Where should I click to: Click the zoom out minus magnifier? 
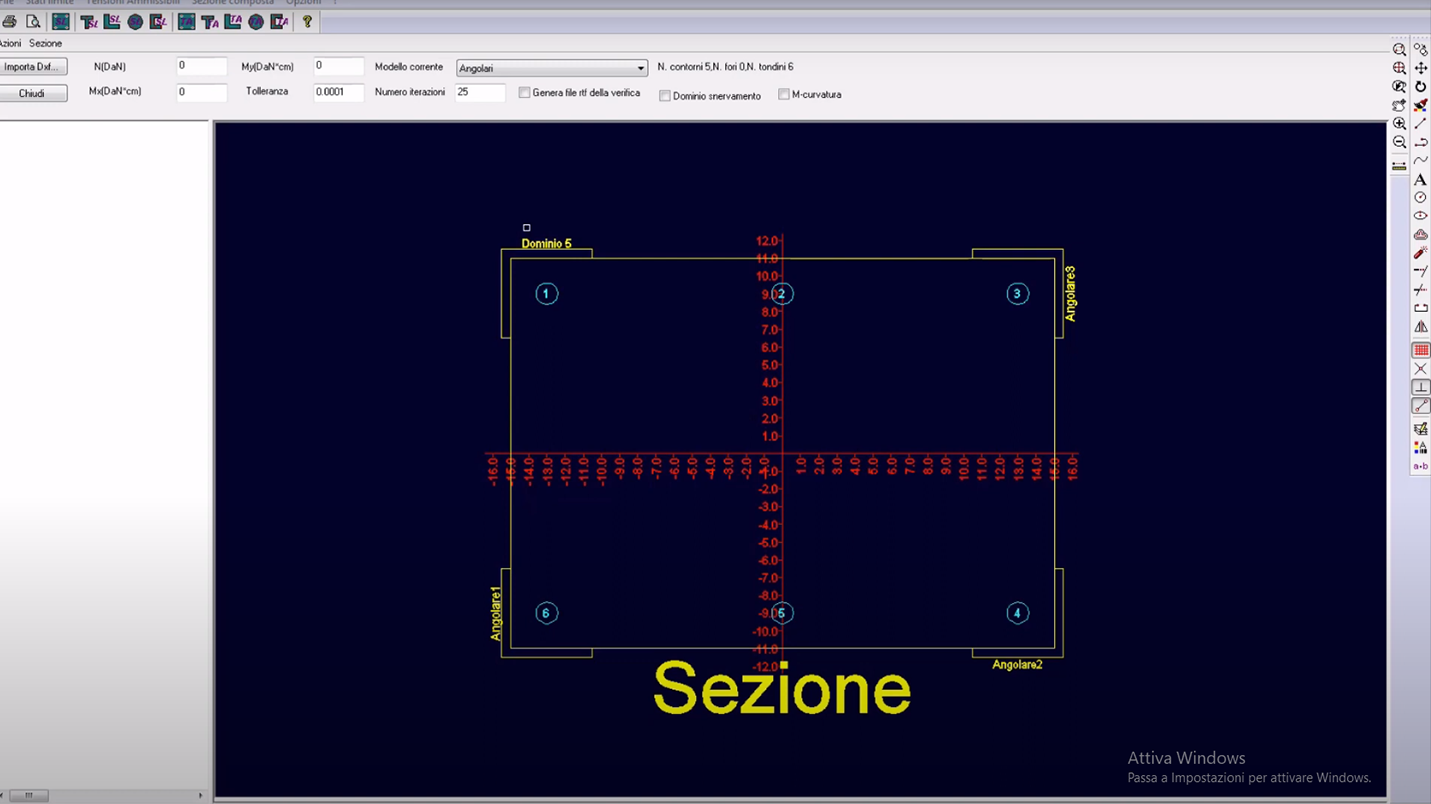(1399, 142)
